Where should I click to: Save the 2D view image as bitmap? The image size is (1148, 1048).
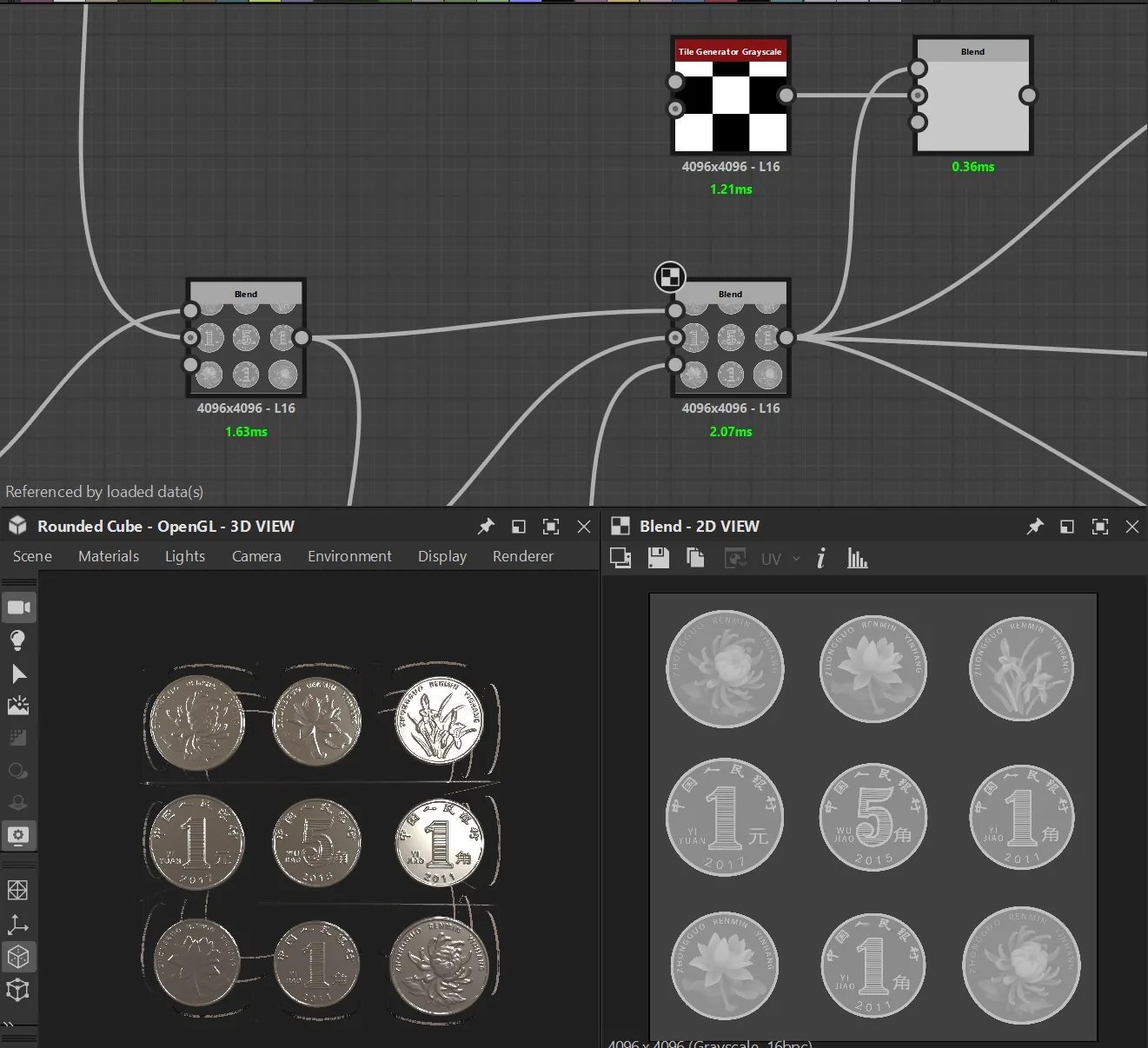coord(659,558)
